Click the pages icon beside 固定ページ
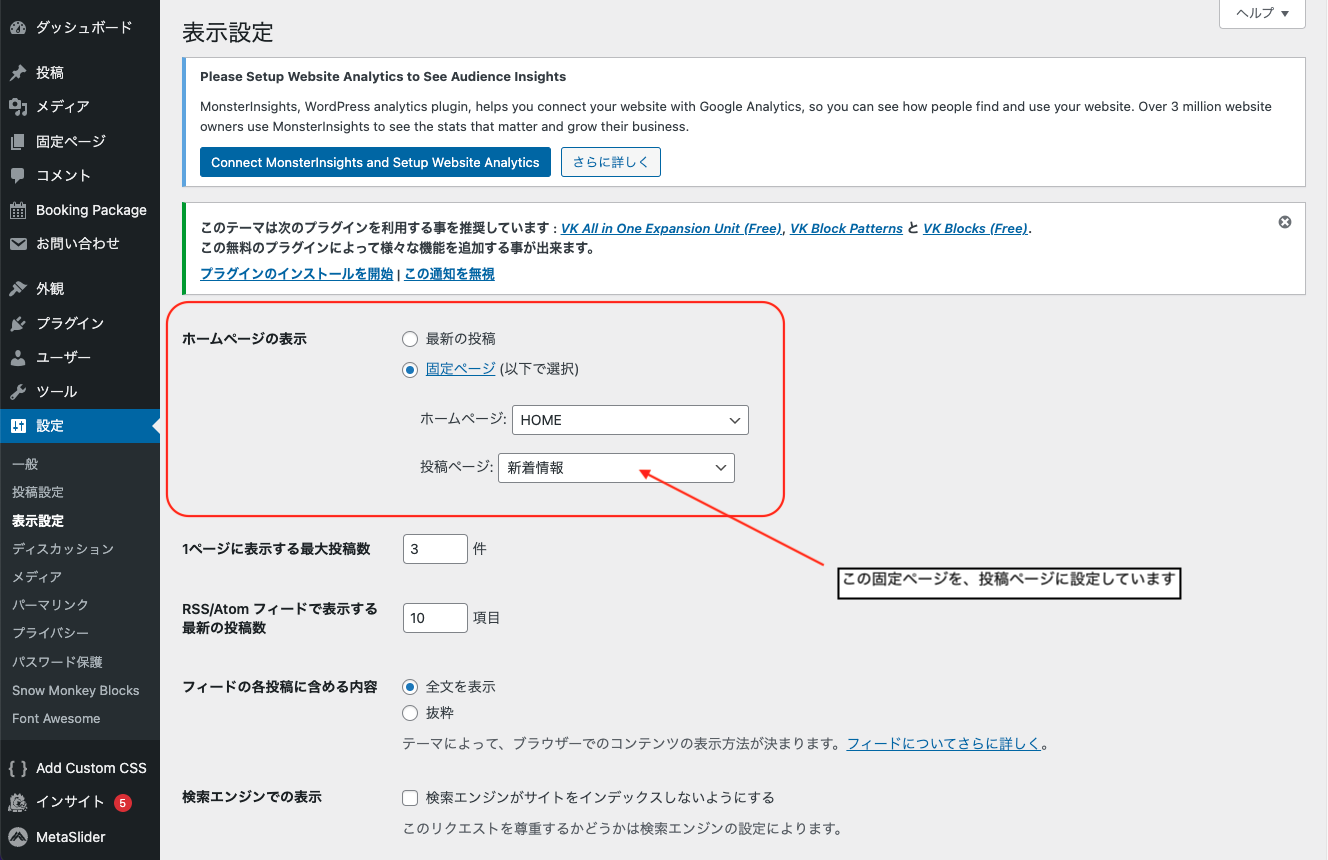 point(18,142)
